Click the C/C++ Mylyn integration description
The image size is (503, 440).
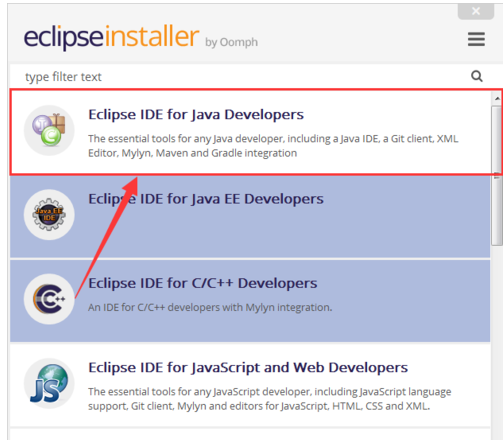pos(210,307)
